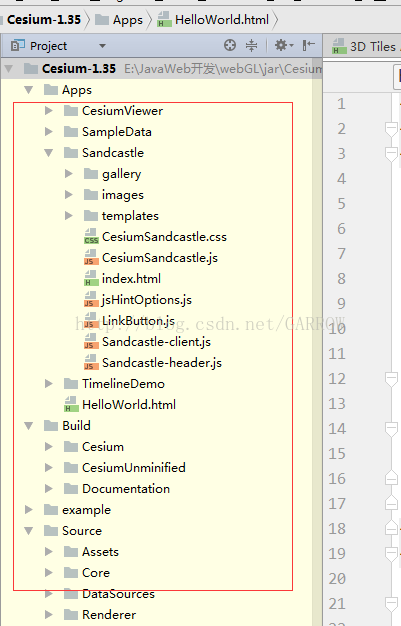Expand the Assets folder
The image size is (401, 626).
pos(49,552)
